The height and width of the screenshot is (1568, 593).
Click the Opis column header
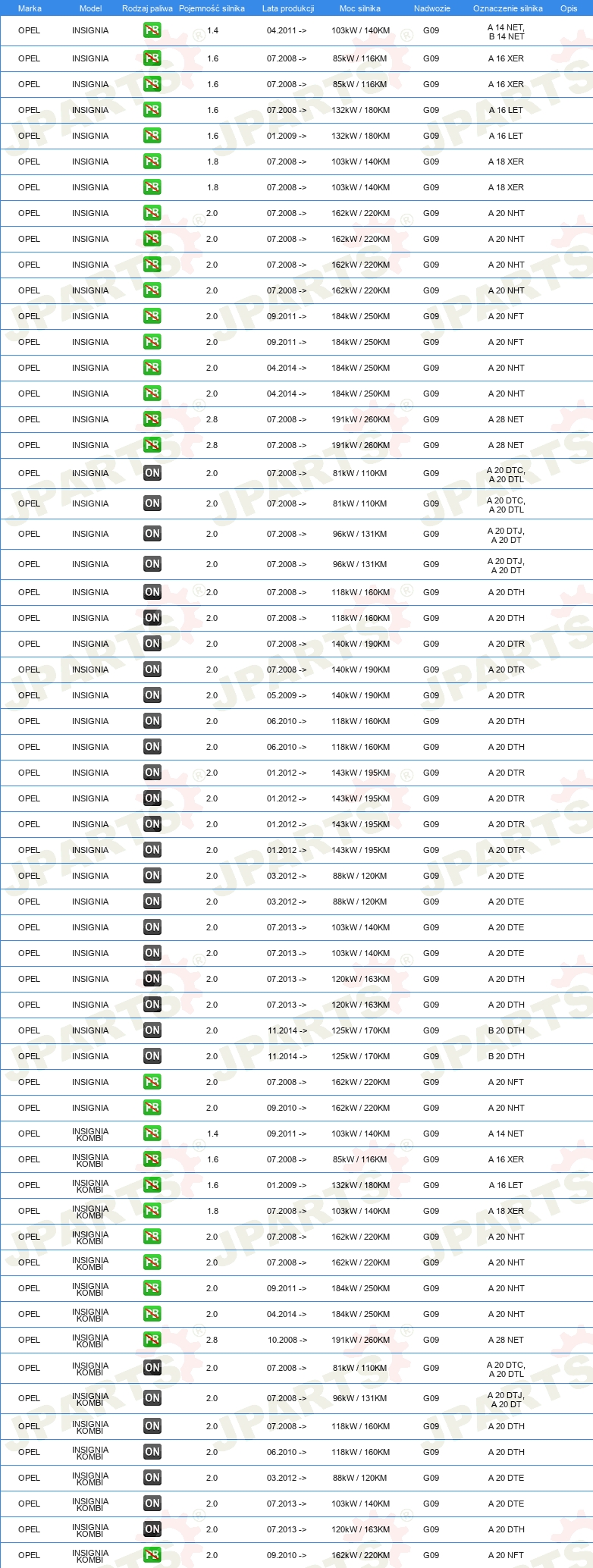pyautogui.click(x=569, y=8)
